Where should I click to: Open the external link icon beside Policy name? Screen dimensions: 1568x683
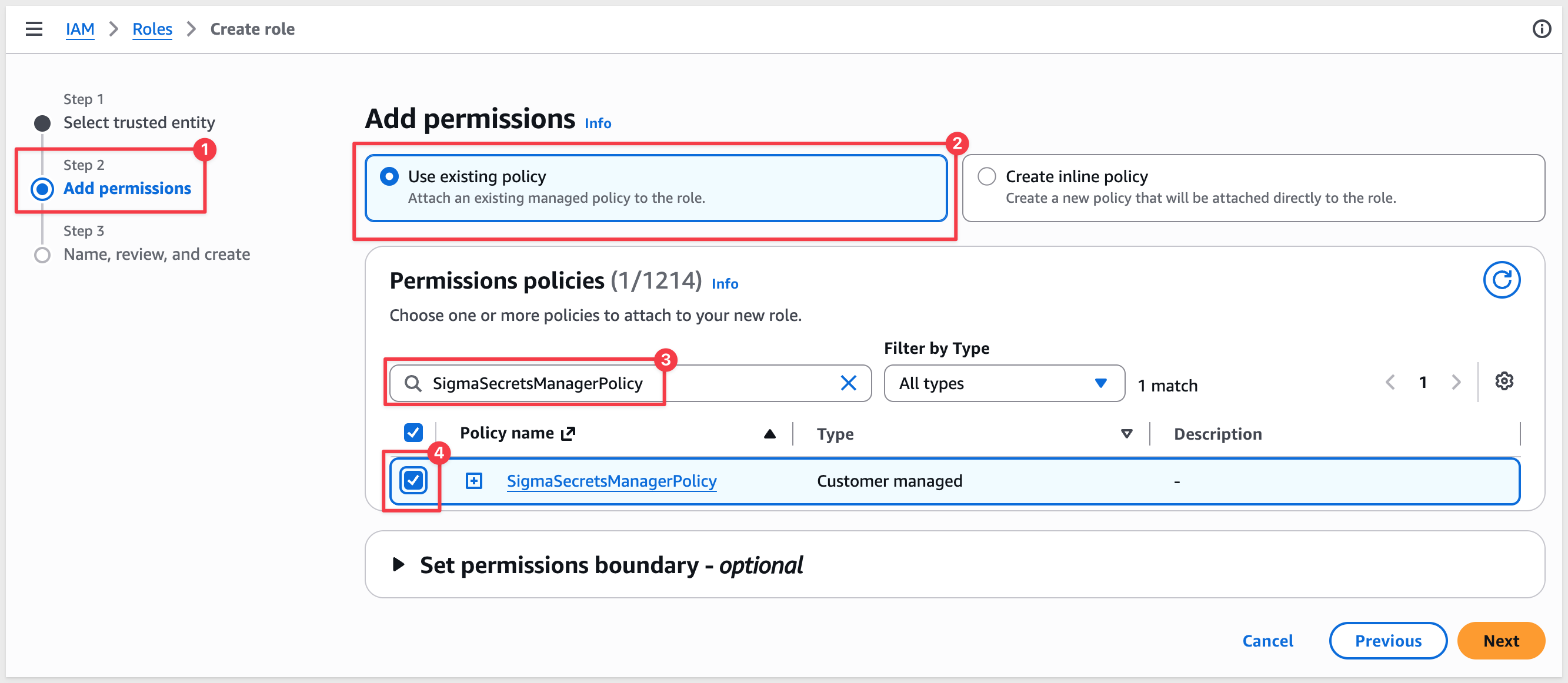click(568, 433)
